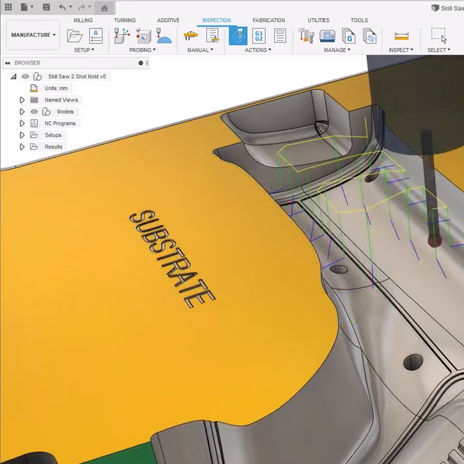Open the Post Library G document icon
Screen dimensions: 464x464
pos(349,36)
